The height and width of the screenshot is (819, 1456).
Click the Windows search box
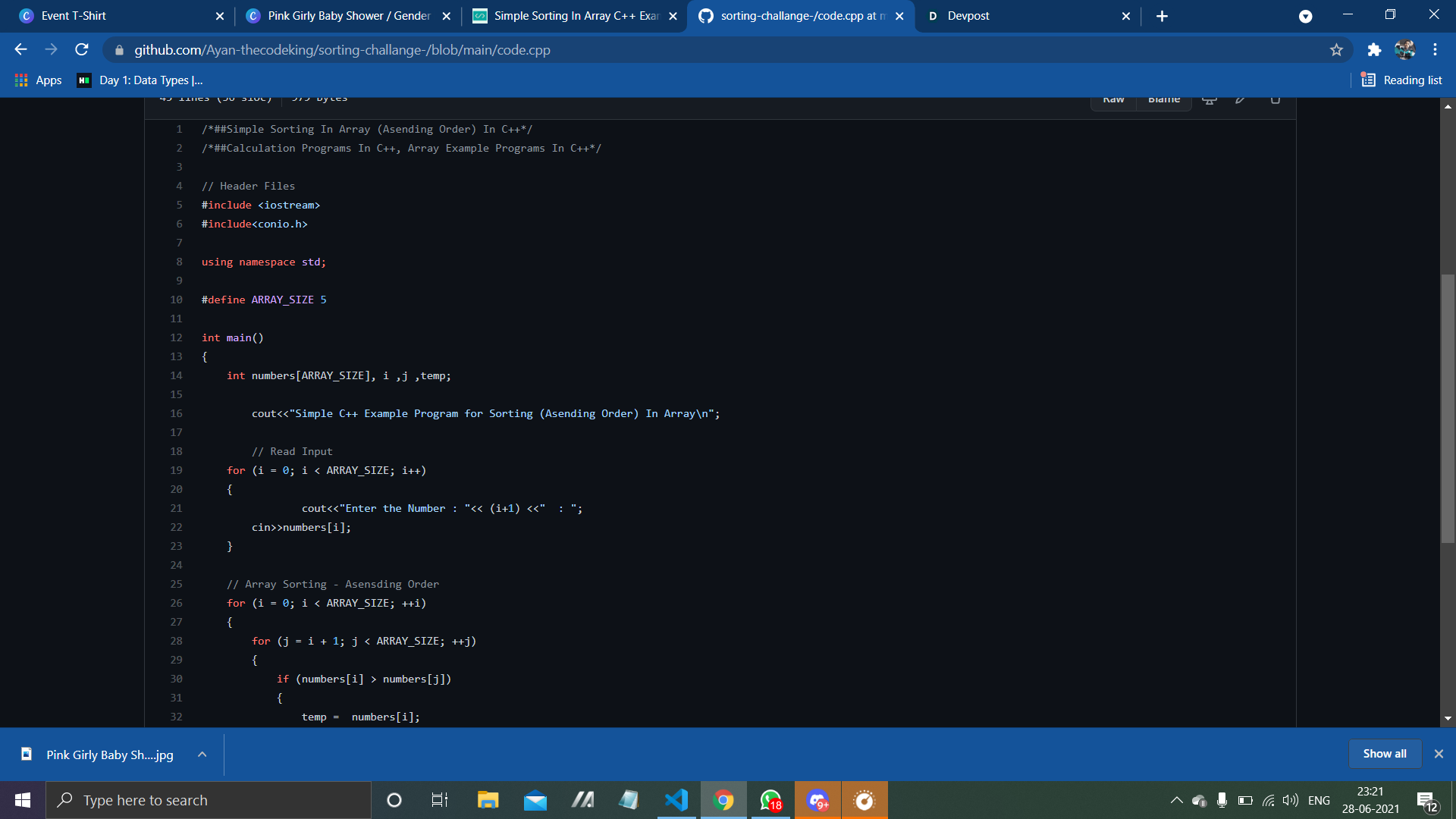(x=209, y=800)
